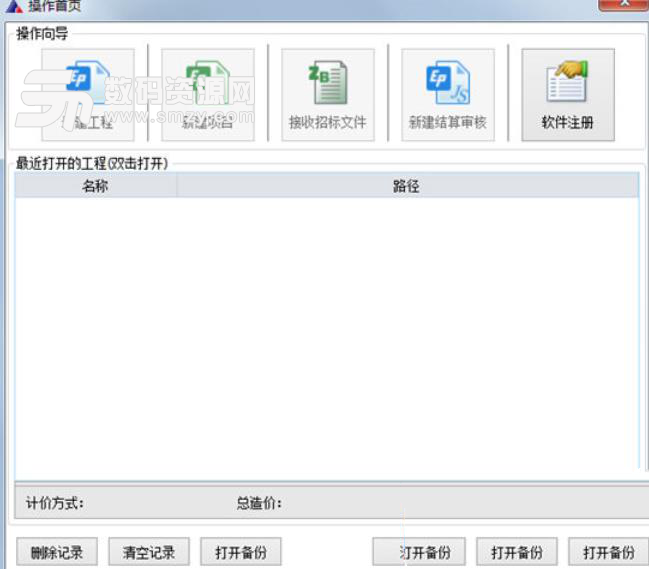Select 接收招标文件 icon button
This screenshot has height=569, width=649.
click(328, 95)
